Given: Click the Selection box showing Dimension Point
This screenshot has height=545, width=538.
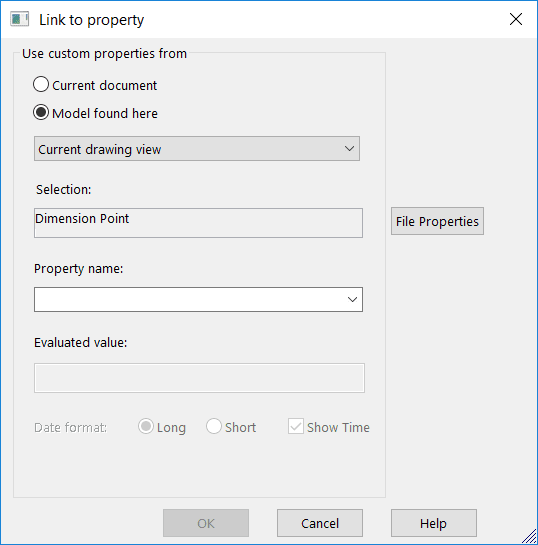Looking at the screenshot, I should tap(198, 223).
